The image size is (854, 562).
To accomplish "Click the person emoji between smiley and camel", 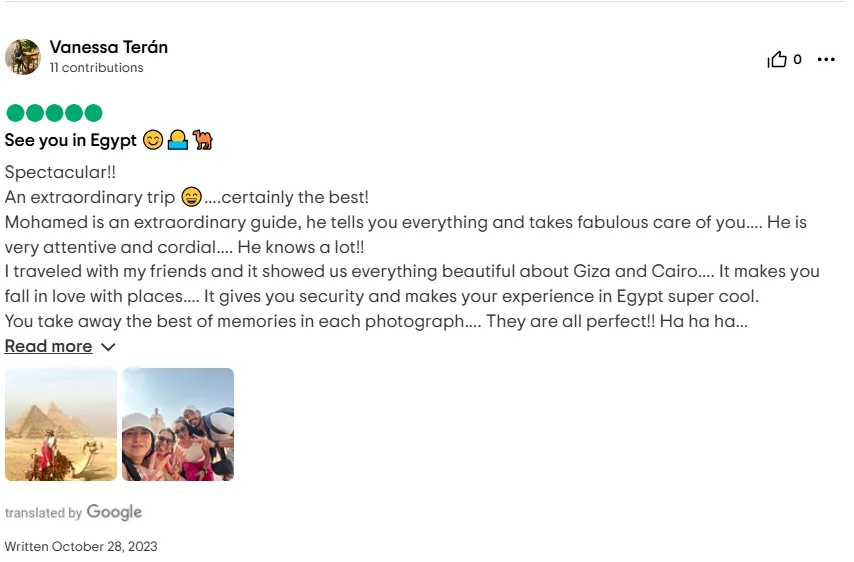I will [178, 140].
